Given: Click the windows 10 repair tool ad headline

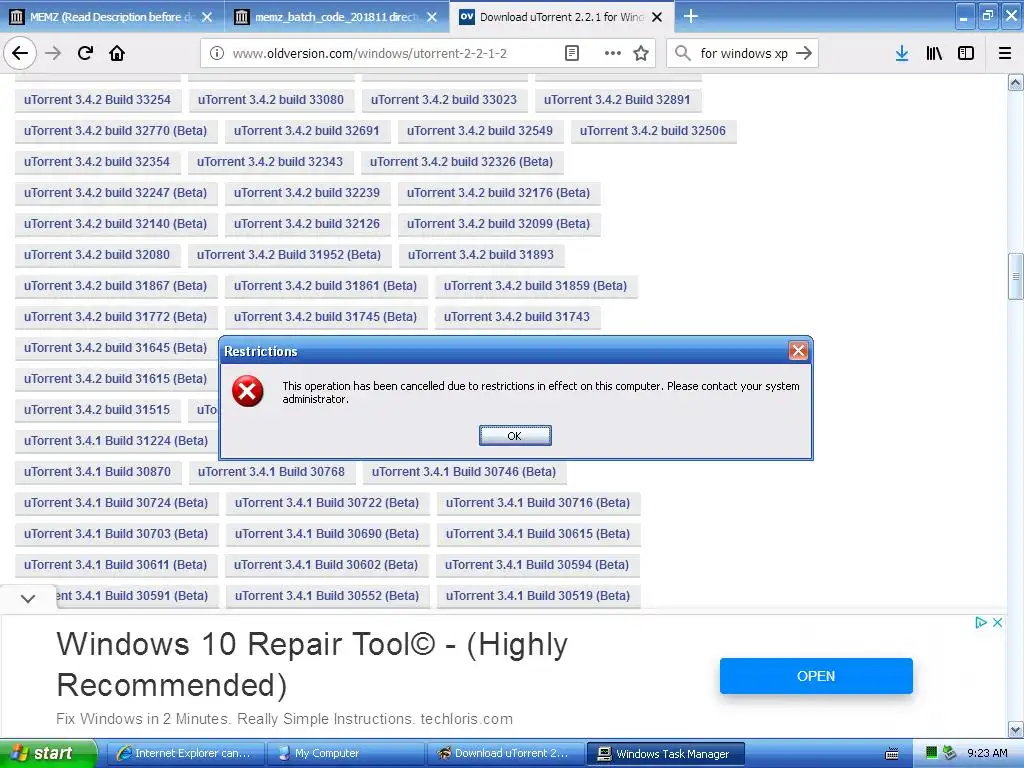Looking at the screenshot, I should (312, 664).
